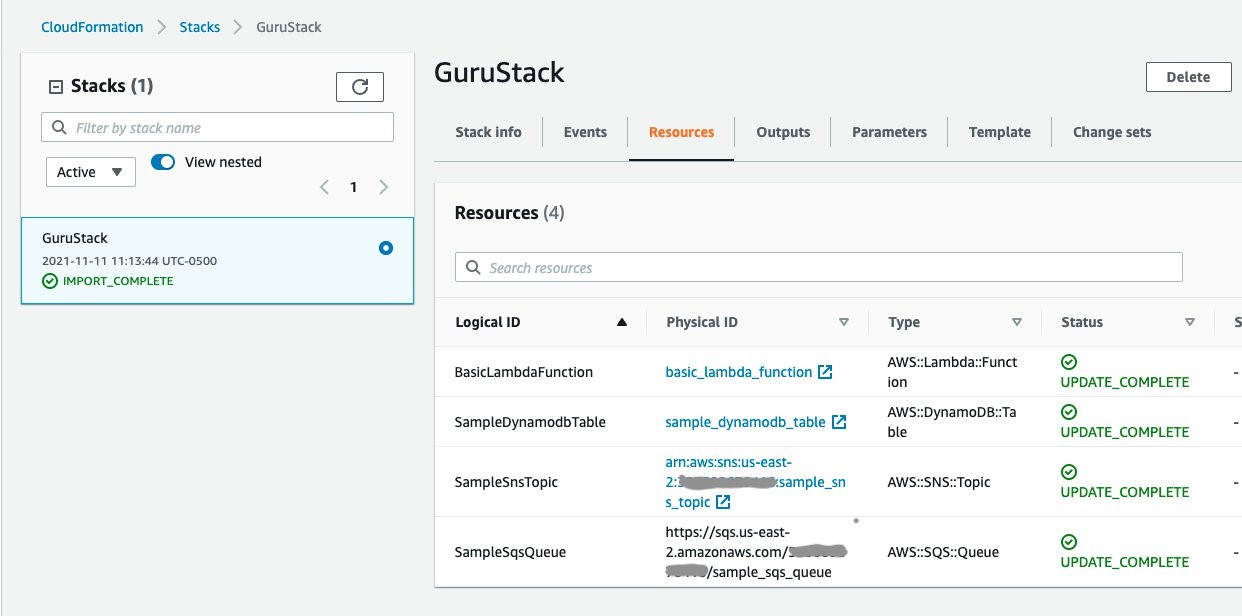Click the BasicLambdaFunction logical ID
Image resolution: width=1242 pixels, height=616 pixels.
tap(524, 372)
